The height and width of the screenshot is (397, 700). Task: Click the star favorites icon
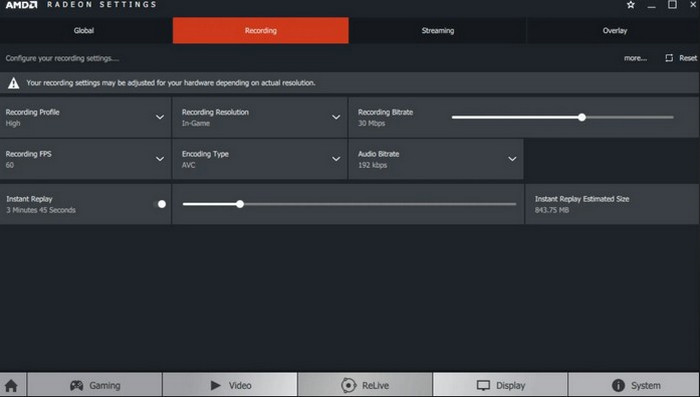click(630, 5)
